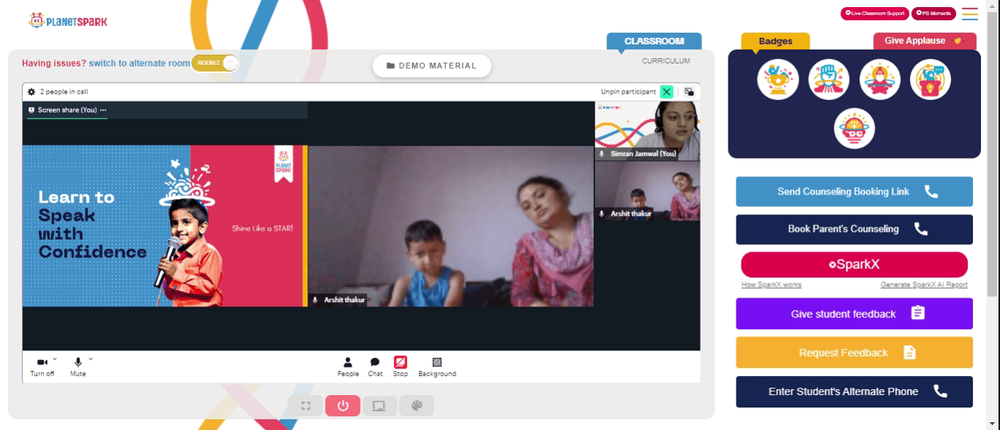Image resolution: width=1000 pixels, height=430 pixels.
Task: Award the trophy badge
Action: pyautogui.click(x=778, y=79)
